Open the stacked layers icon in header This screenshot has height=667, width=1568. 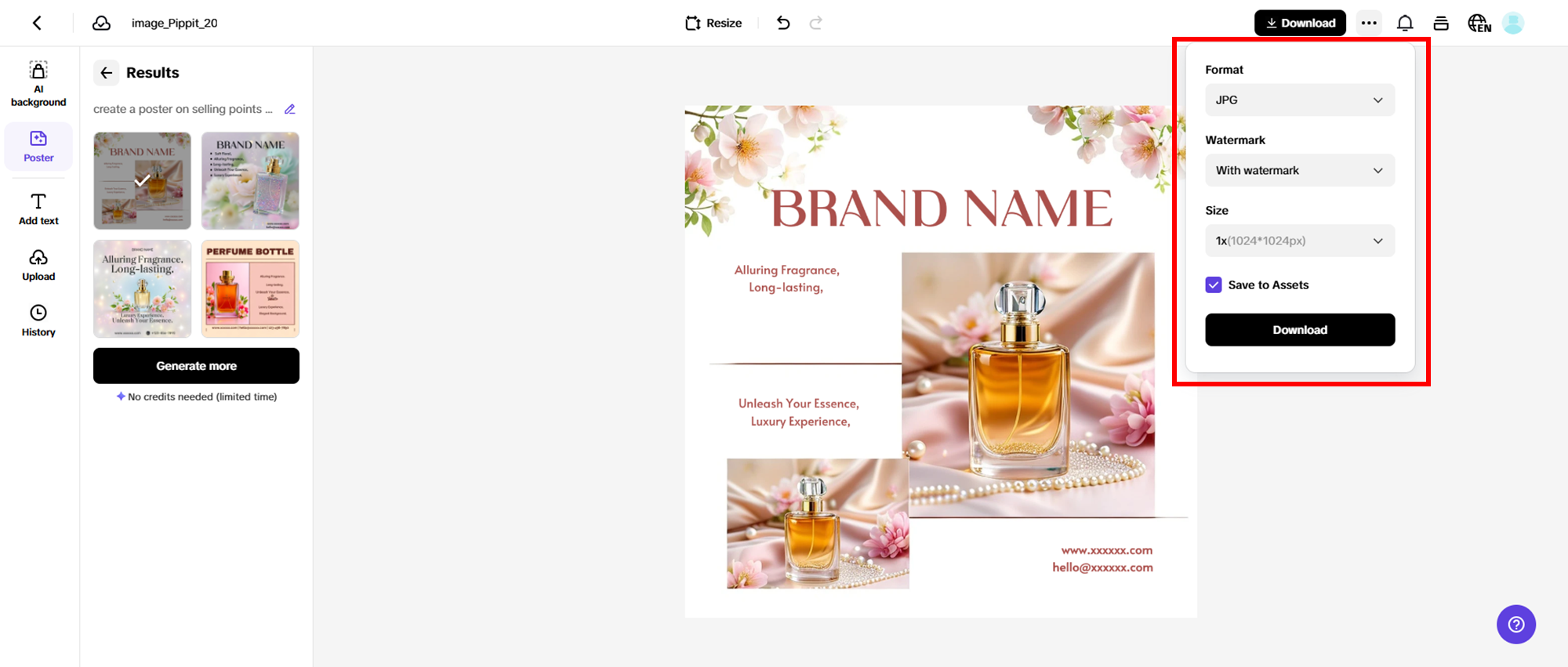[x=1441, y=23]
